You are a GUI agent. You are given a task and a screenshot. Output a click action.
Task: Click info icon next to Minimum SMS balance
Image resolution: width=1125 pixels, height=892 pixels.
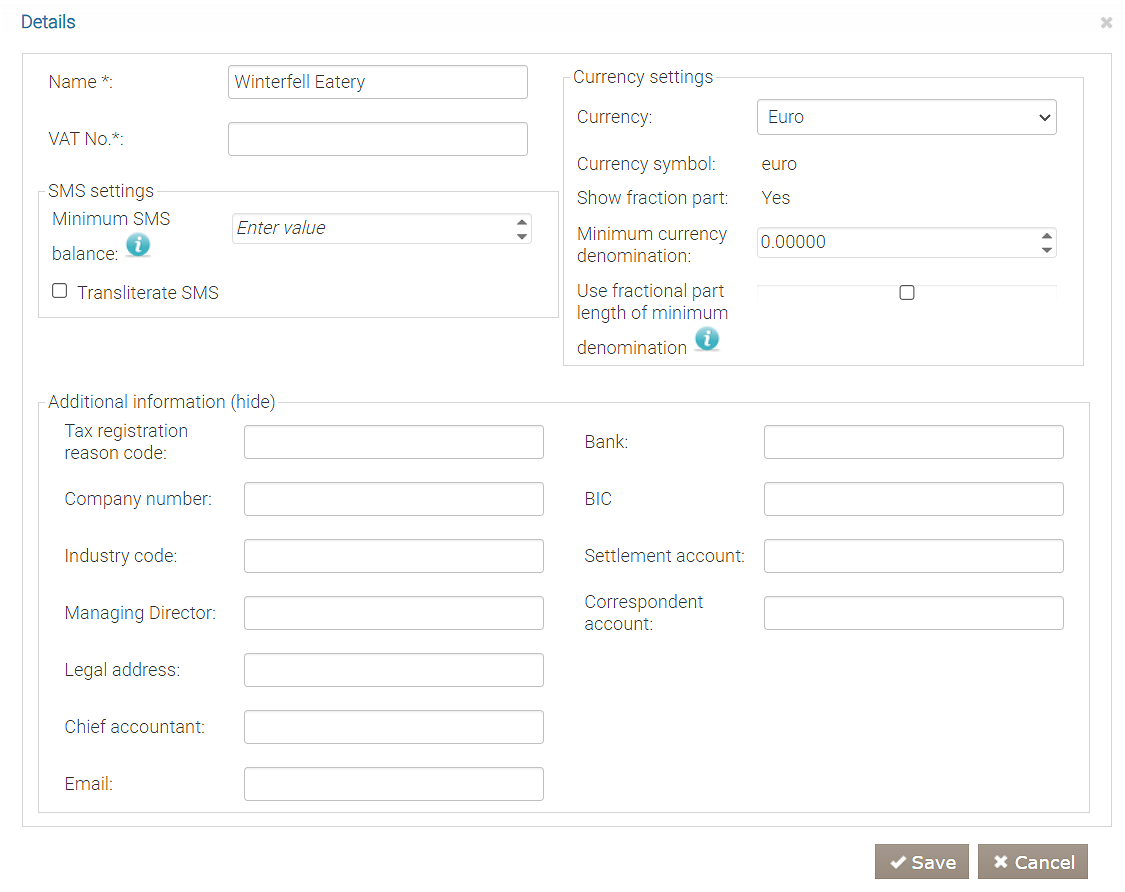tap(138, 245)
